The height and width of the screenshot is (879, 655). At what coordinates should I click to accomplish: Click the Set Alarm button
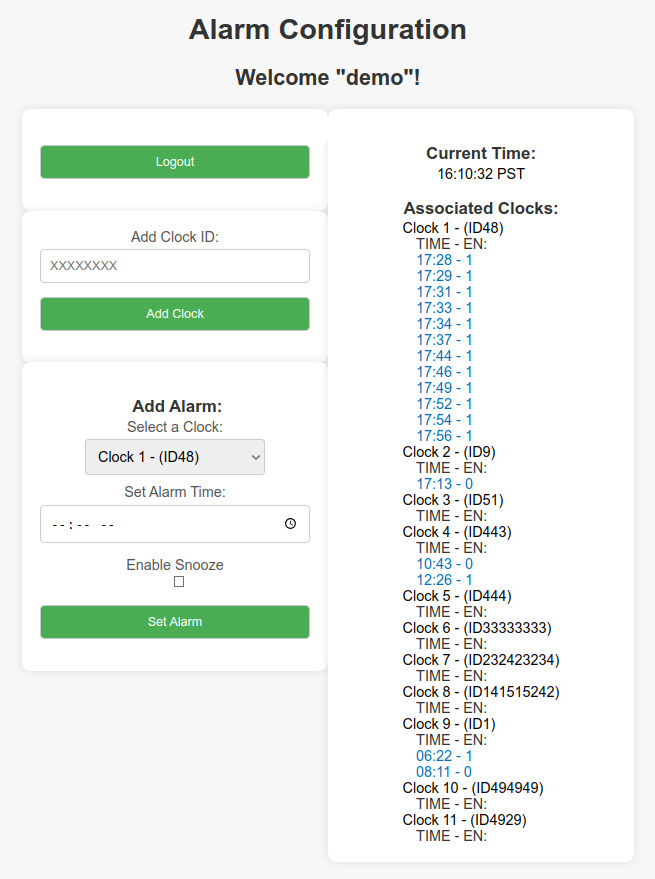175,622
